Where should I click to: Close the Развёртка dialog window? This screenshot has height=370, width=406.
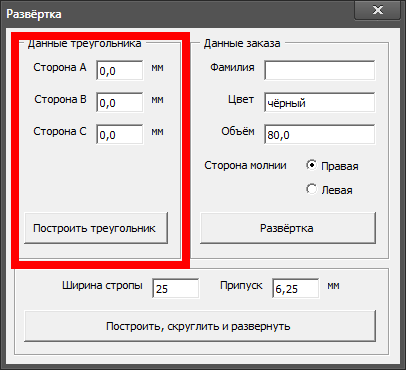[378, 10]
